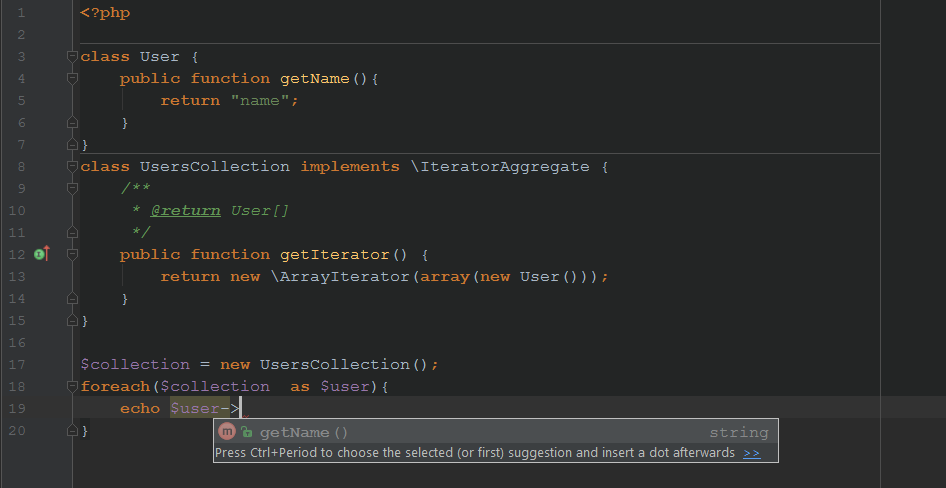This screenshot has height=488, width=946.
Task: Click 'UsersCollection()' constructor call on line 17
Action: (x=345, y=364)
